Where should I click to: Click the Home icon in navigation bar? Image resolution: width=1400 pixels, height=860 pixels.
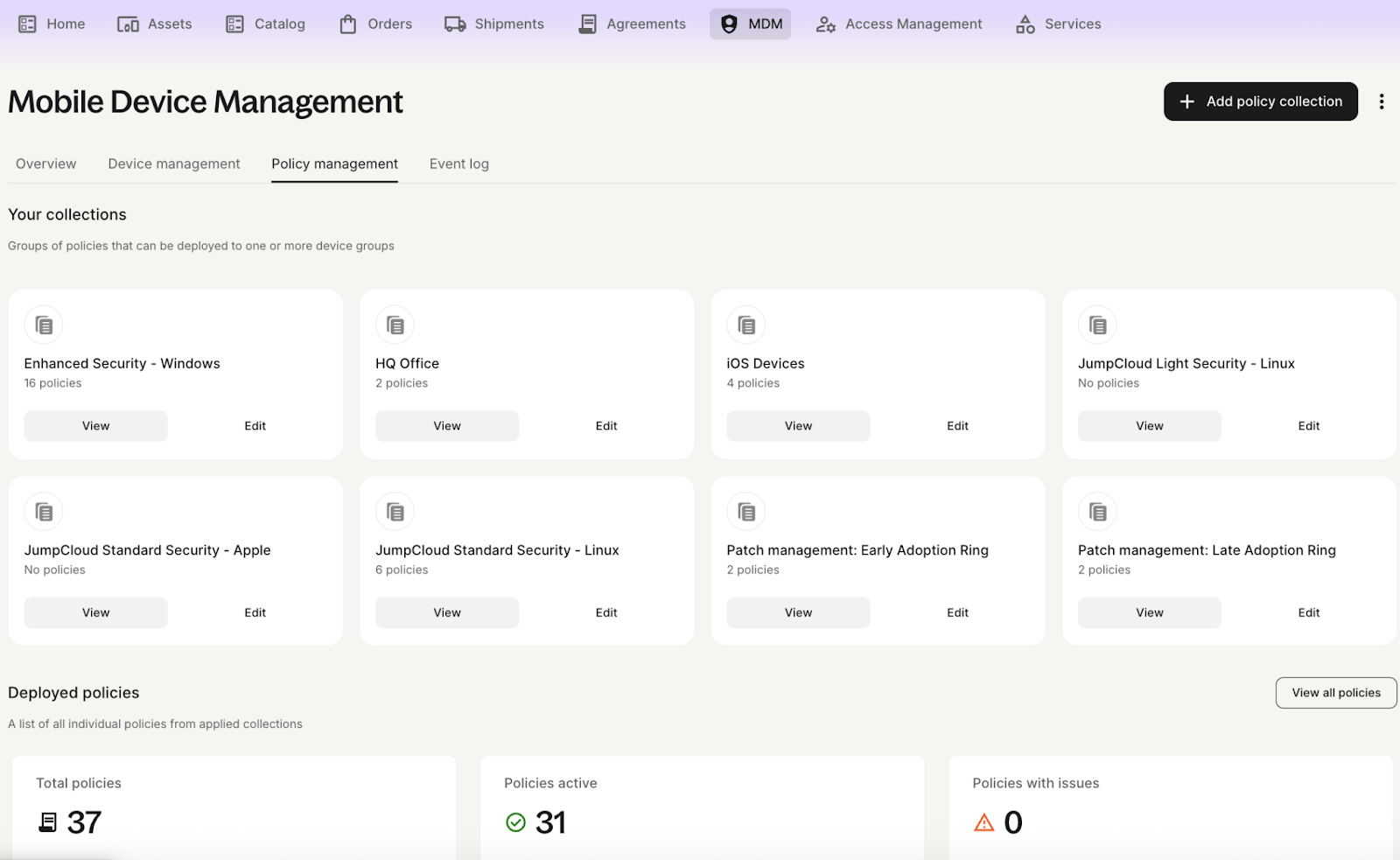coord(27,24)
